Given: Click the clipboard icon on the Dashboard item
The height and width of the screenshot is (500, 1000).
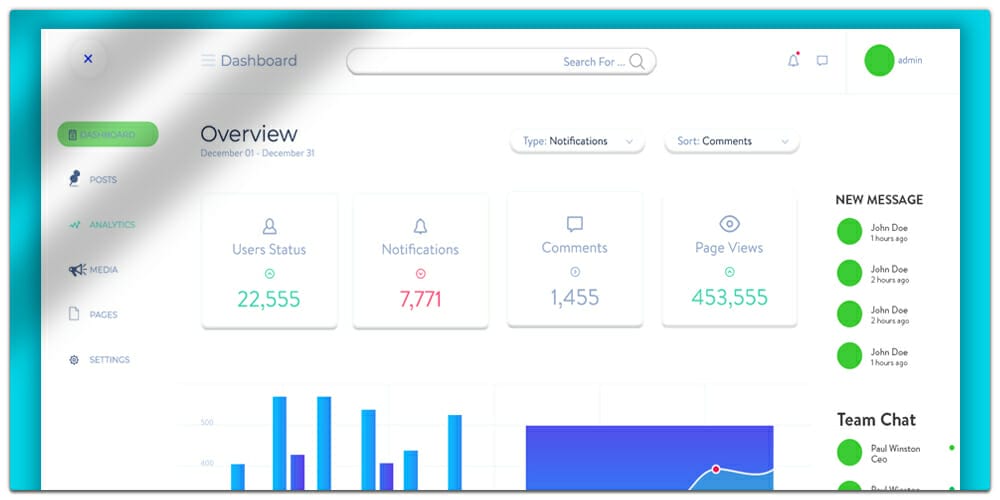Looking at the screenshot, I should point(72,135).
